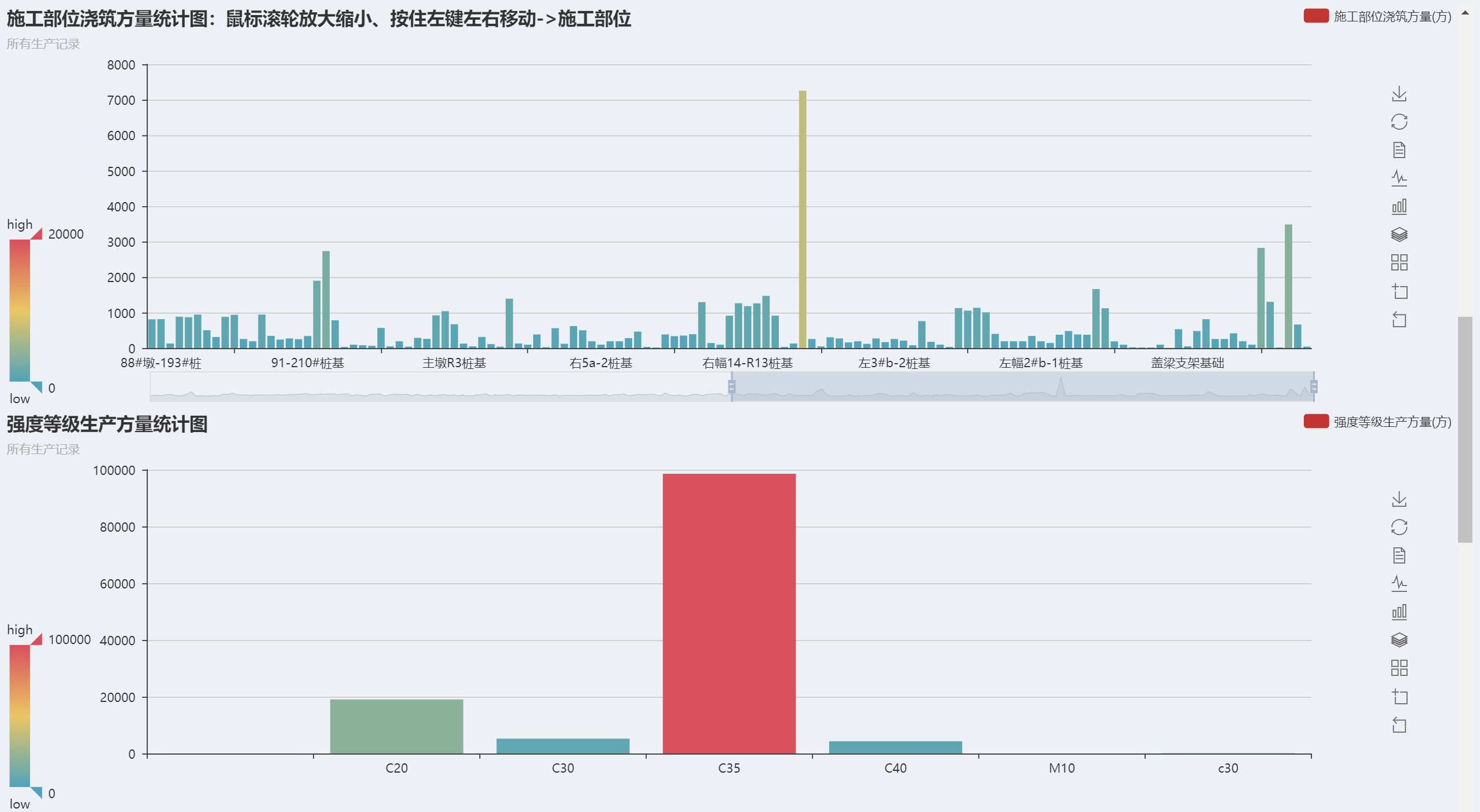1480x812 pixels.
Task: Switch top chart to tiled mode
Action: coord(1399,262)
